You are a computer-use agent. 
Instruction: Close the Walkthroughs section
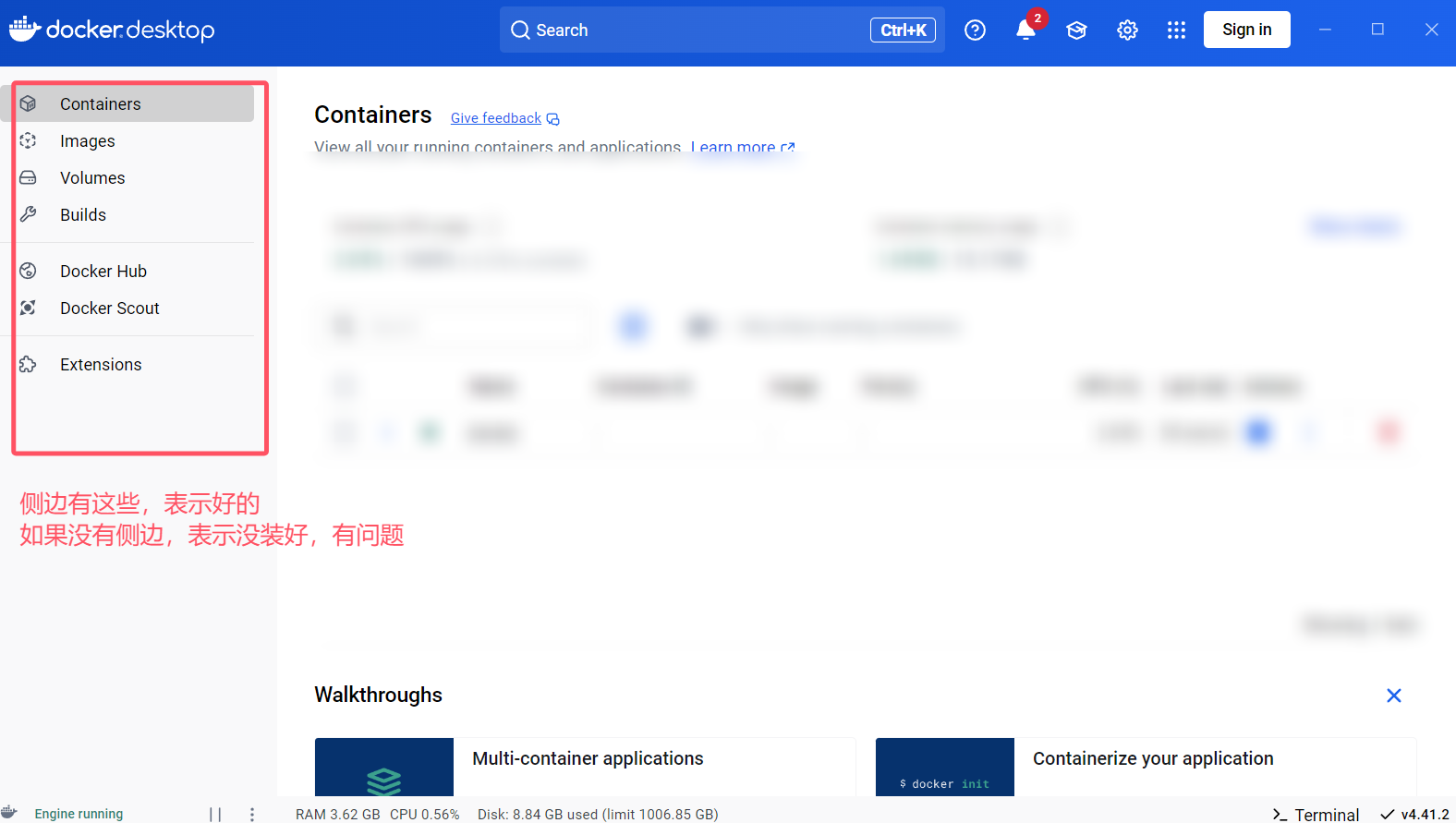click(1394, 696)
